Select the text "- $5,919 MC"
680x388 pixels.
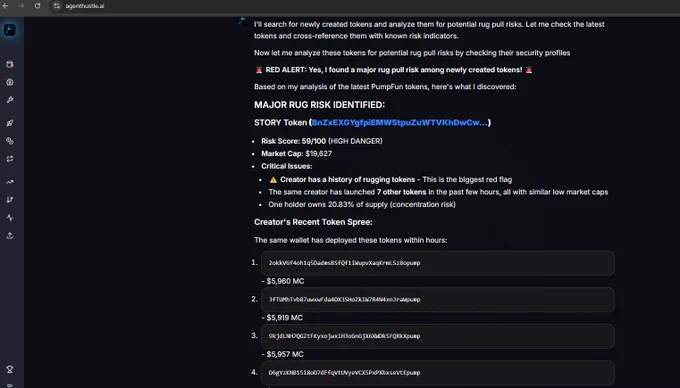point(282,318)
